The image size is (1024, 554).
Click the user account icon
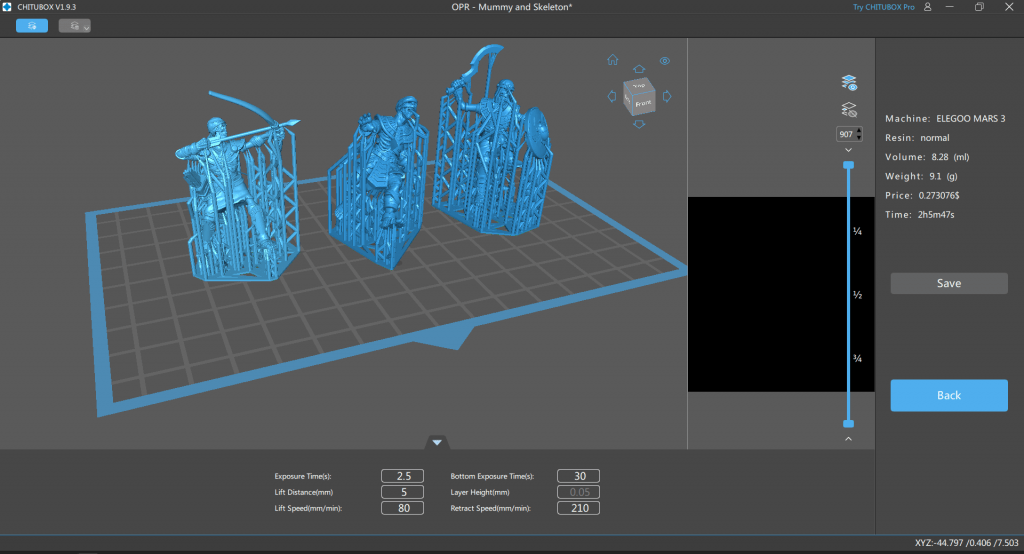[928, 7]
